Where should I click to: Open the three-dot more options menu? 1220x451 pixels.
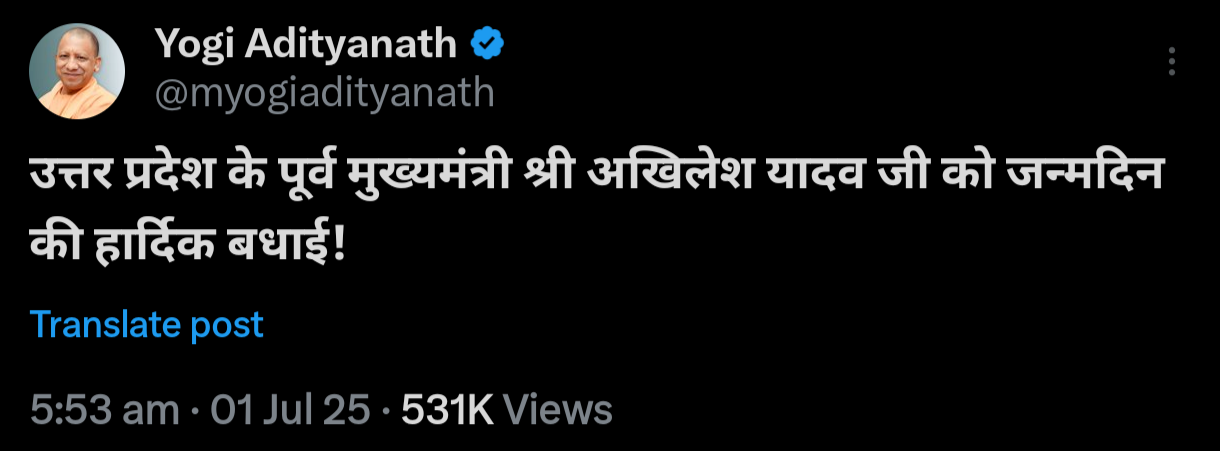click(1171, 62)
